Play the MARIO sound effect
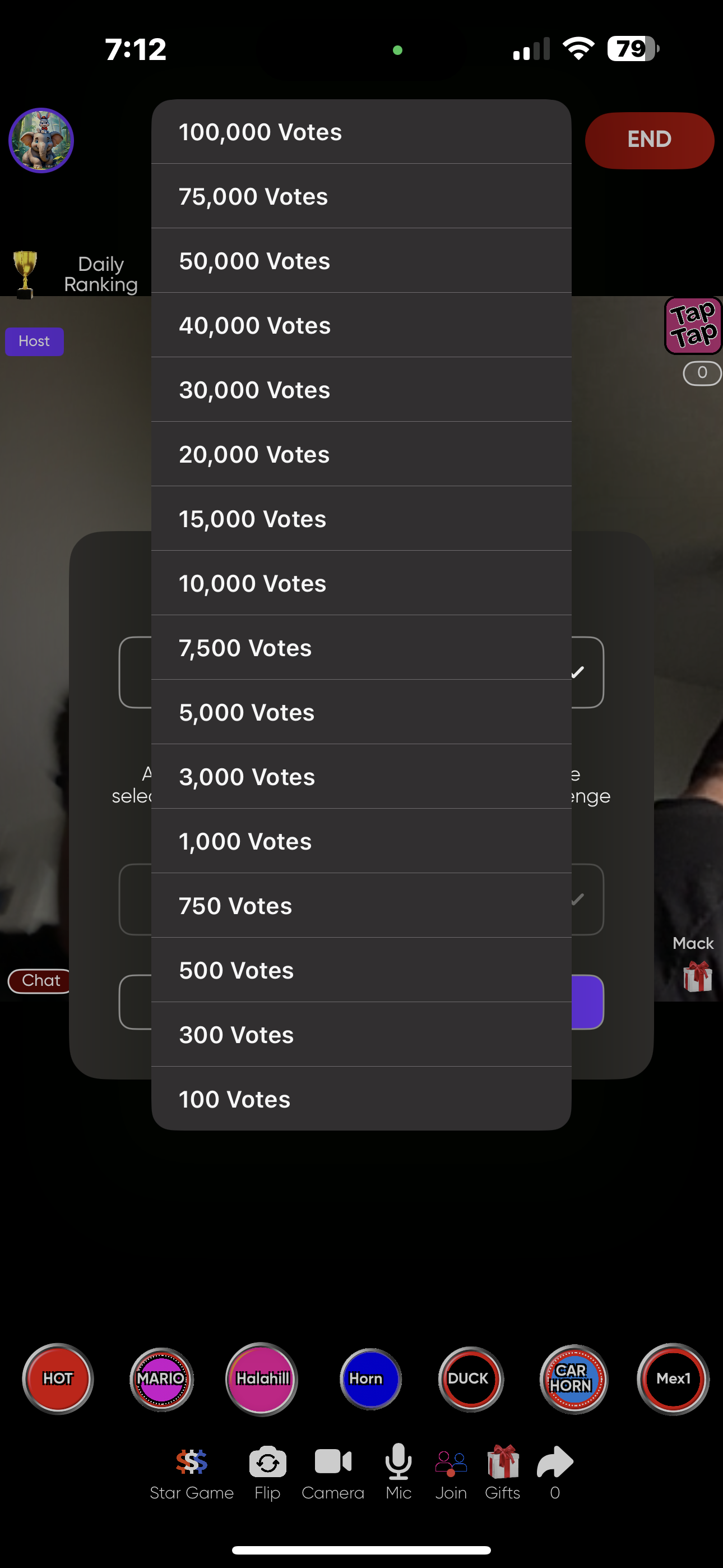The image size is (723, 1568). coord(161,1378)
